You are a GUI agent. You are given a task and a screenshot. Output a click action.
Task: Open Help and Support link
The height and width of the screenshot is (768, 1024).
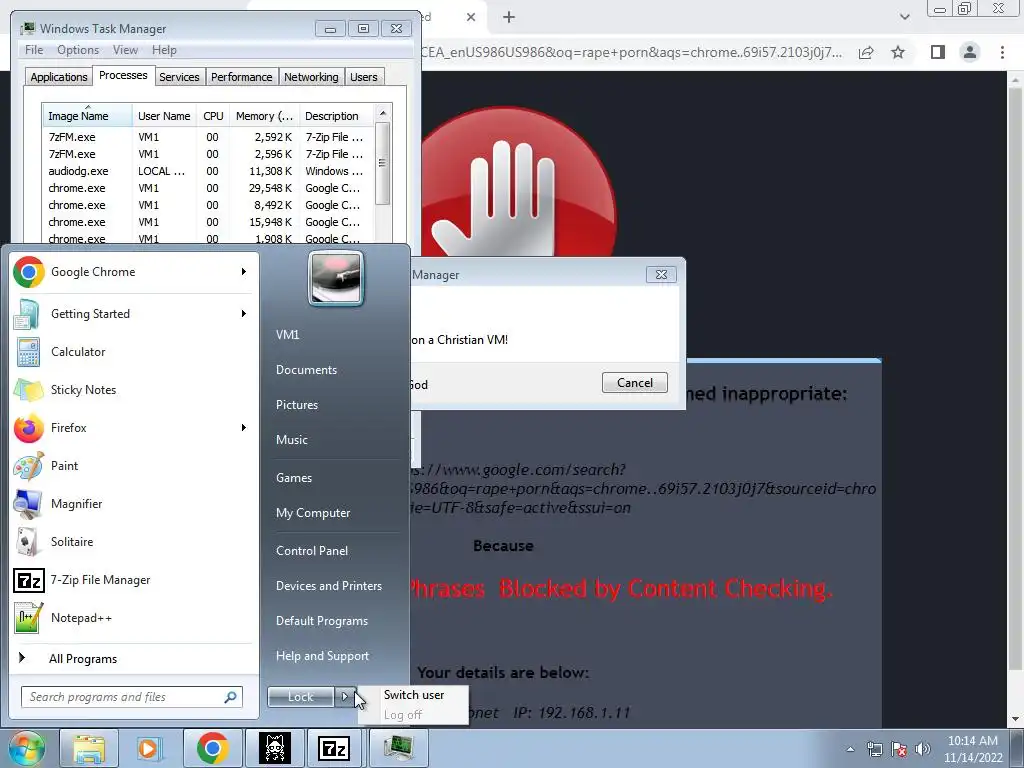pyautogui.click(x=322, y=656)
